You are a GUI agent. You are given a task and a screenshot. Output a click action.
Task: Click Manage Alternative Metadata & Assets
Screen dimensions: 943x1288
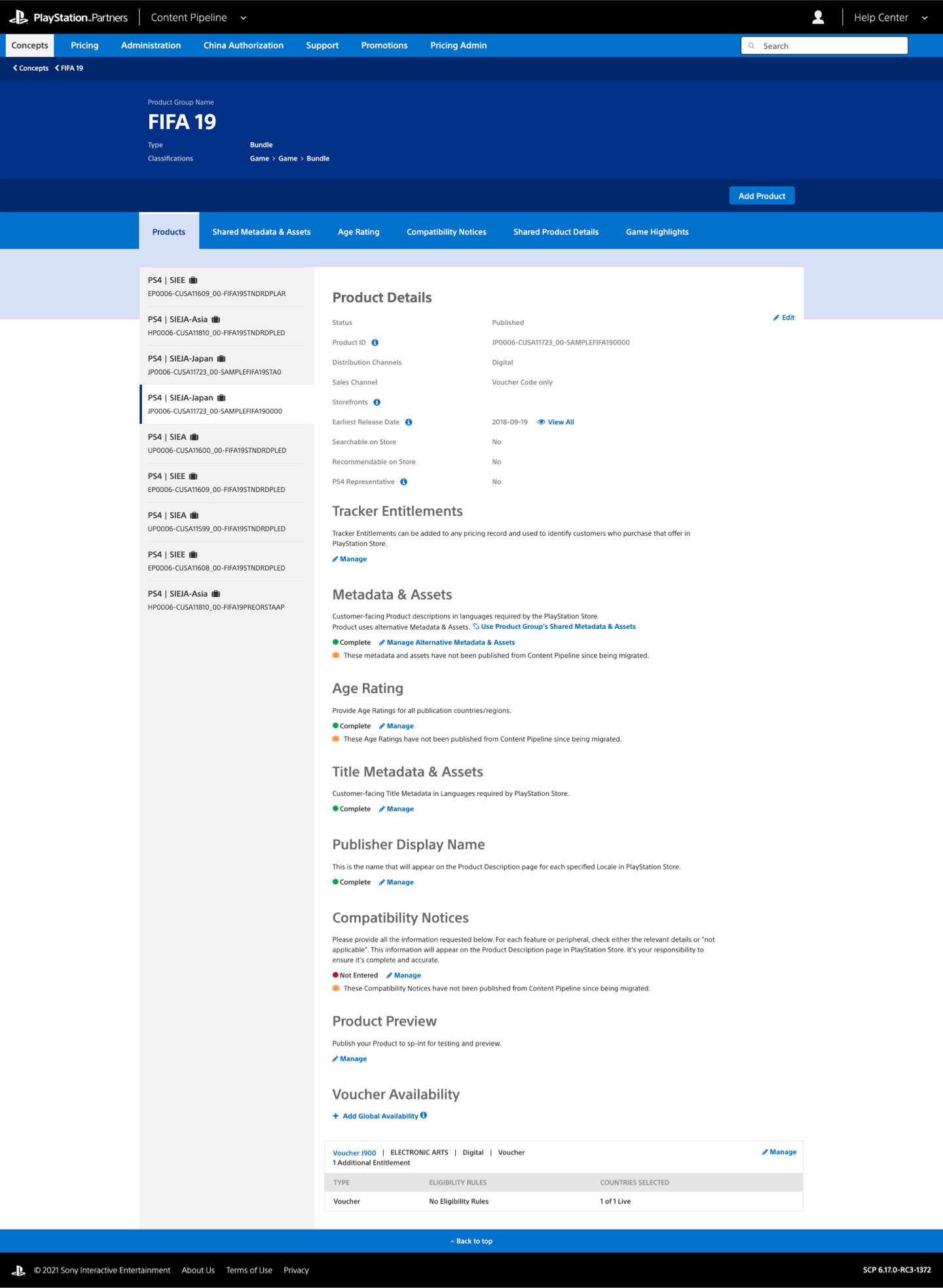[447, 643]
